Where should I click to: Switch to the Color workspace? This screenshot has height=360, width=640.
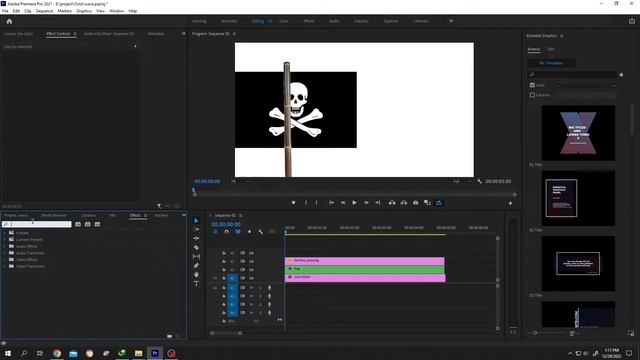coord(284,21)
